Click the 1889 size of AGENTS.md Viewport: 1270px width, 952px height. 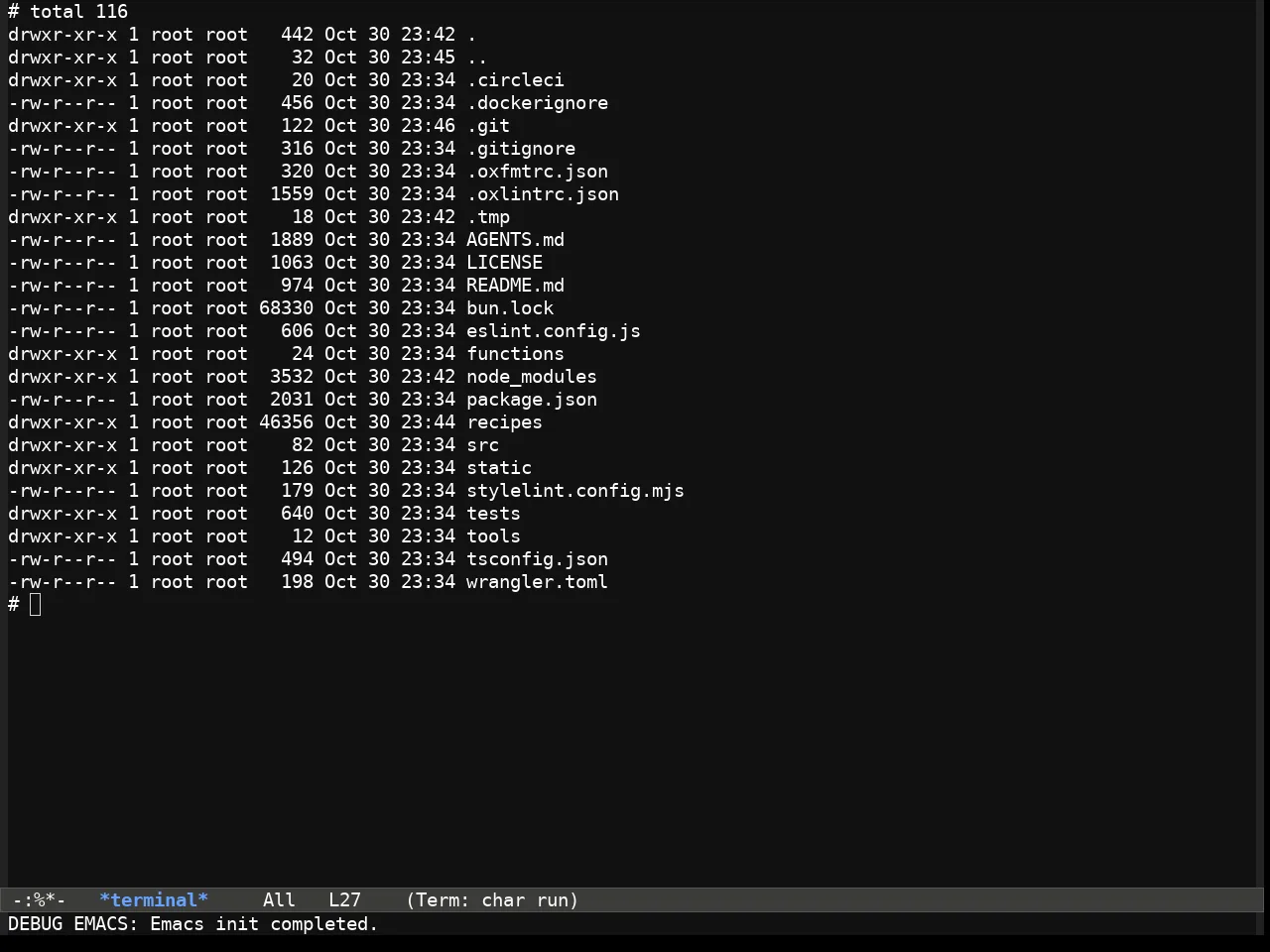[x=292, y=240]
